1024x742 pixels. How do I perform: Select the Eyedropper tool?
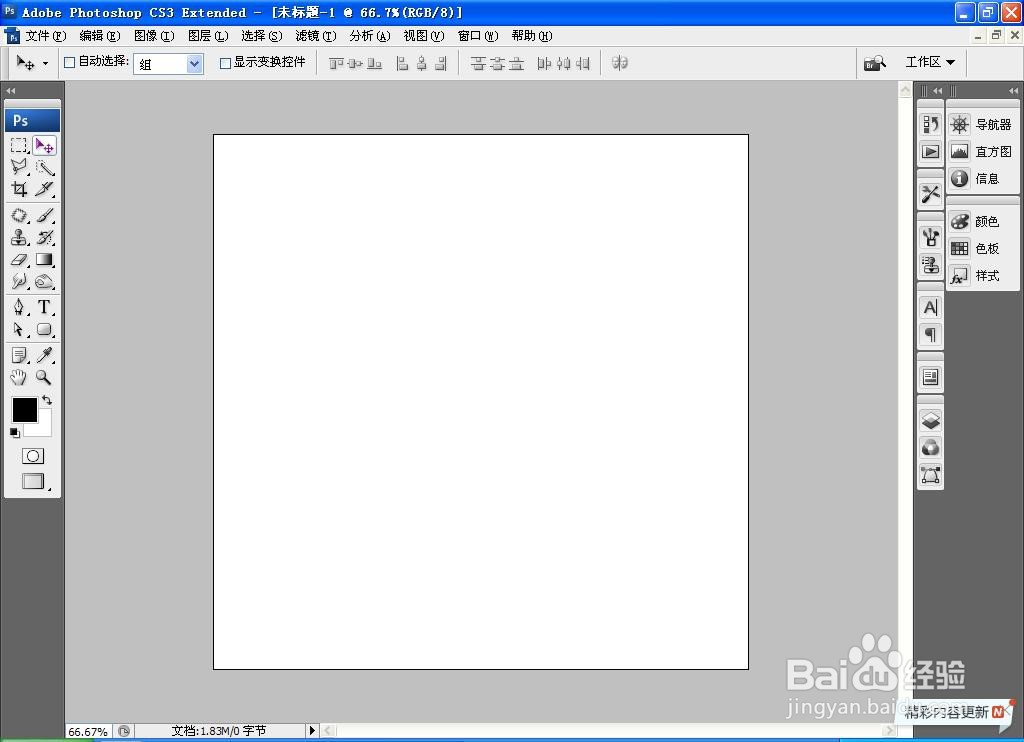click(44, 355)
